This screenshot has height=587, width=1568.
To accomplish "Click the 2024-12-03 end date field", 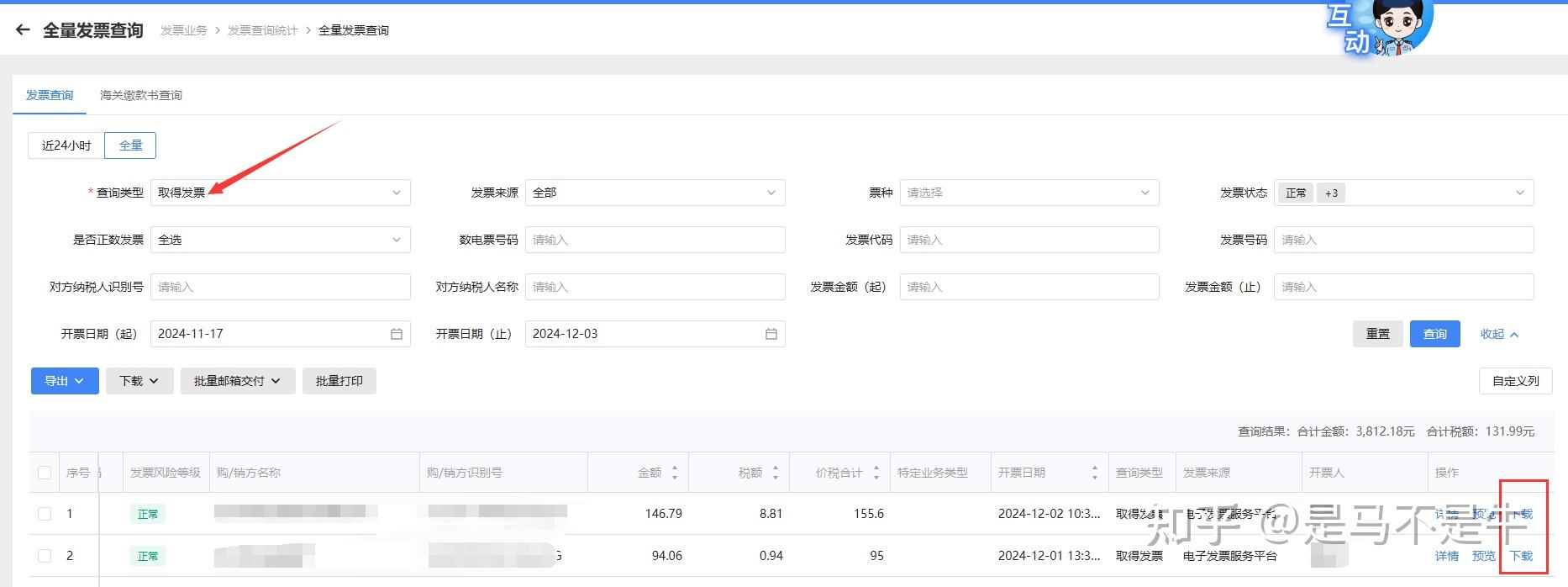I will [655, 334].
